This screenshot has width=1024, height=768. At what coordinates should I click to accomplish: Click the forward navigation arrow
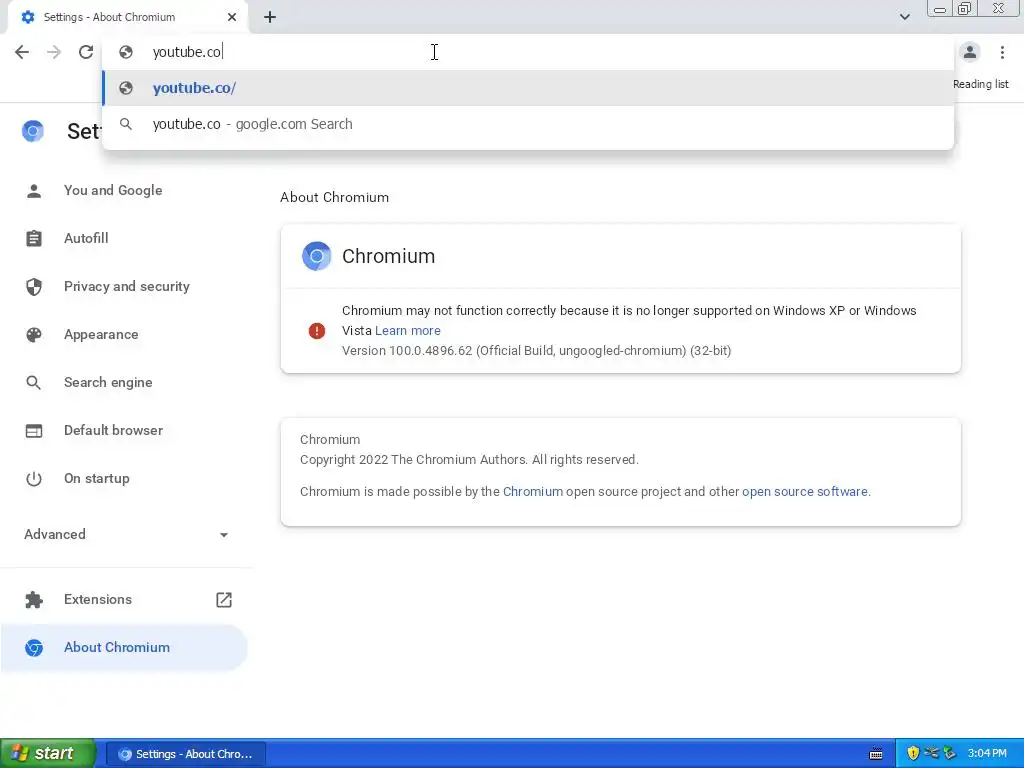click(54, 52)
